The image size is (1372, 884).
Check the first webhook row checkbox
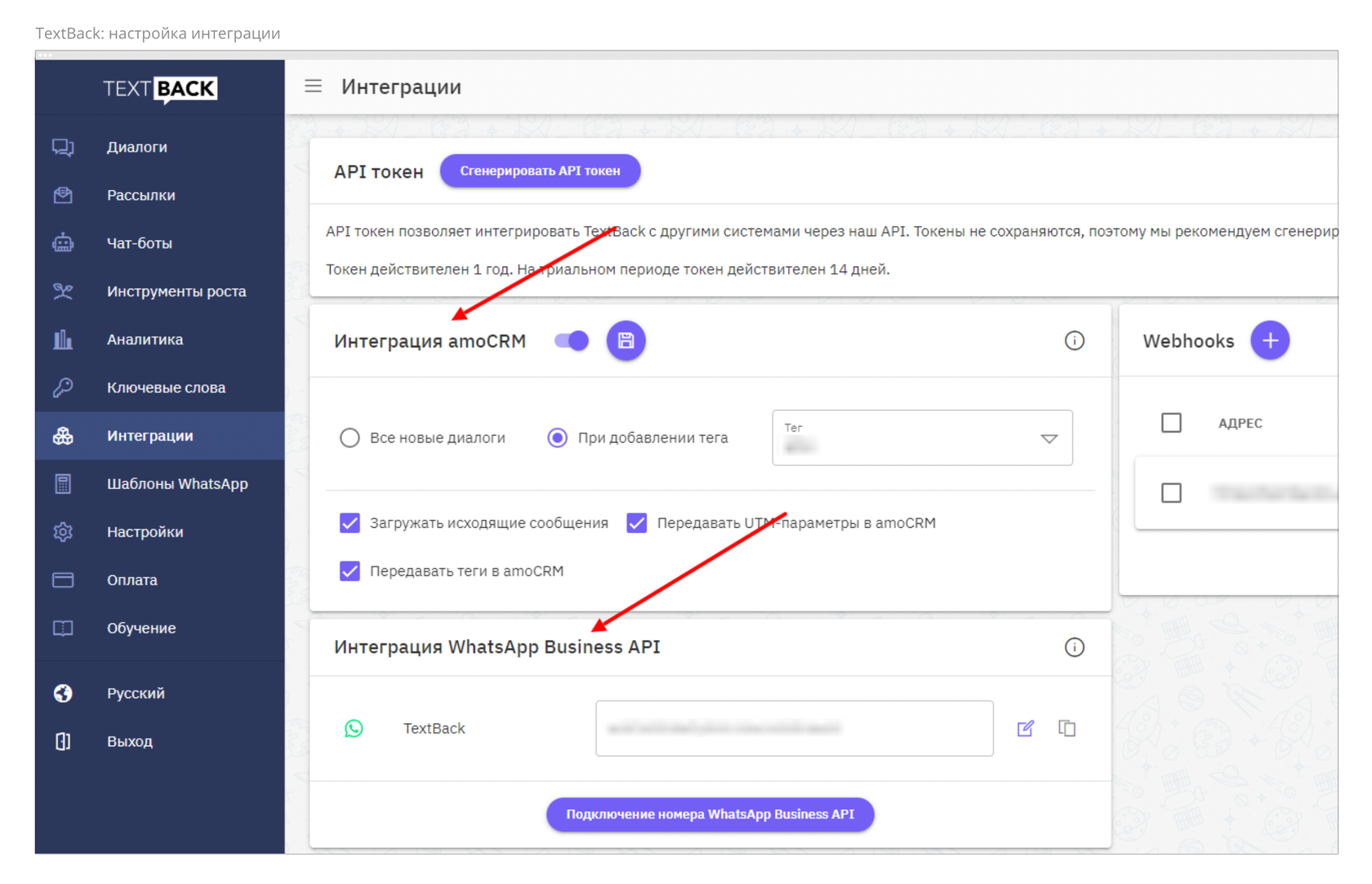(x=1171, y=493)
